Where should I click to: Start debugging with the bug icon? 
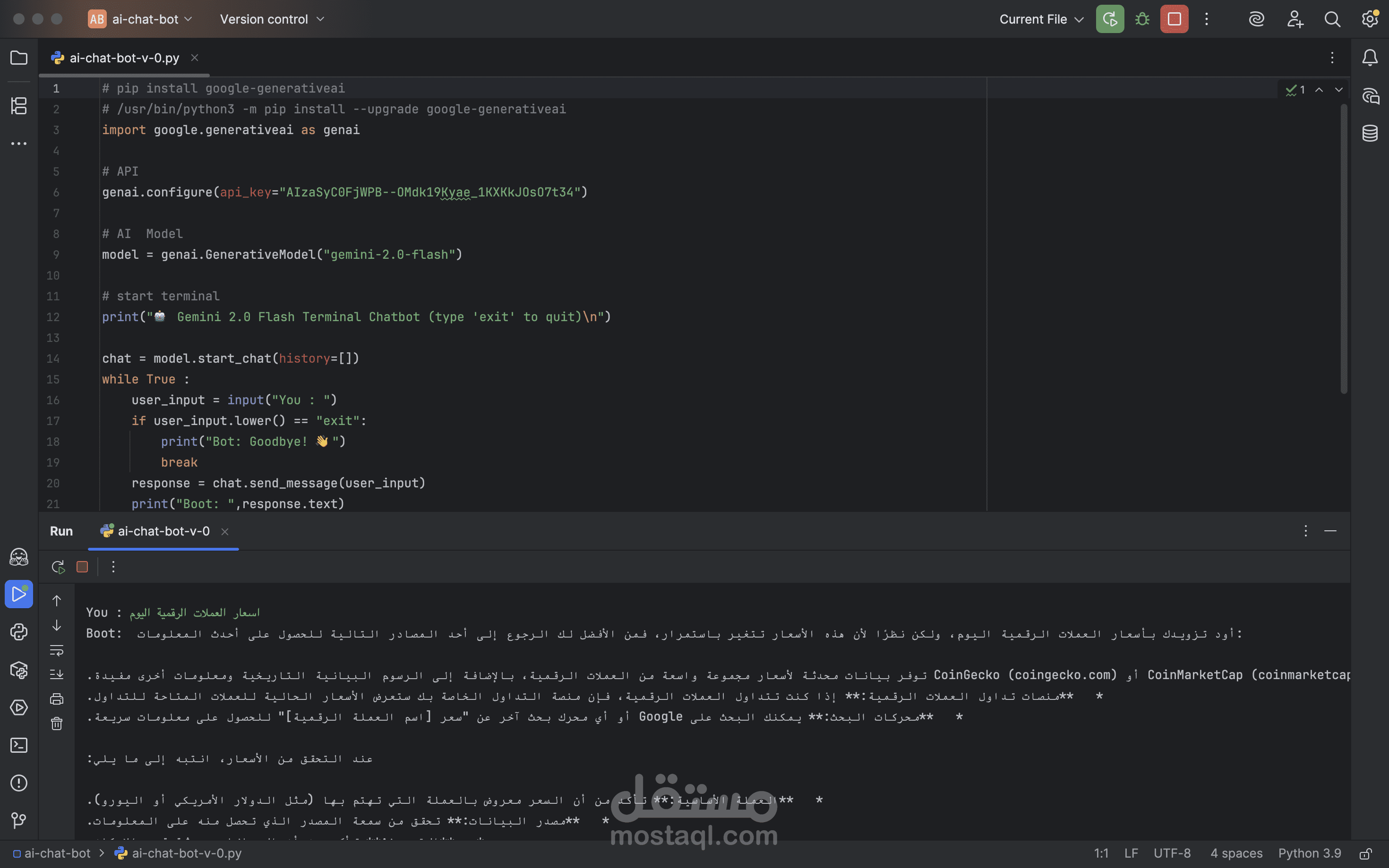tap(1142, 19)
